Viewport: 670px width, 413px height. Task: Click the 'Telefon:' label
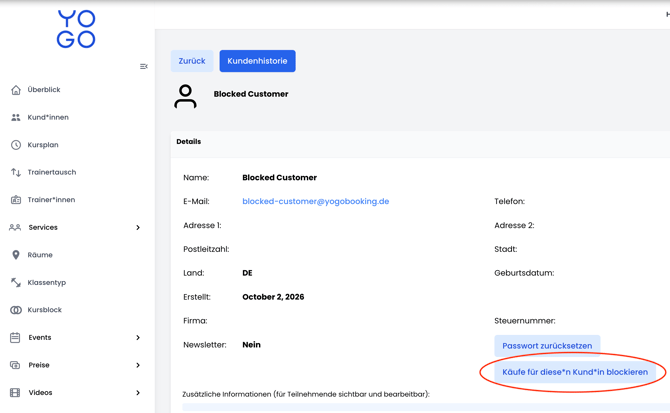(x=509, y=201)
